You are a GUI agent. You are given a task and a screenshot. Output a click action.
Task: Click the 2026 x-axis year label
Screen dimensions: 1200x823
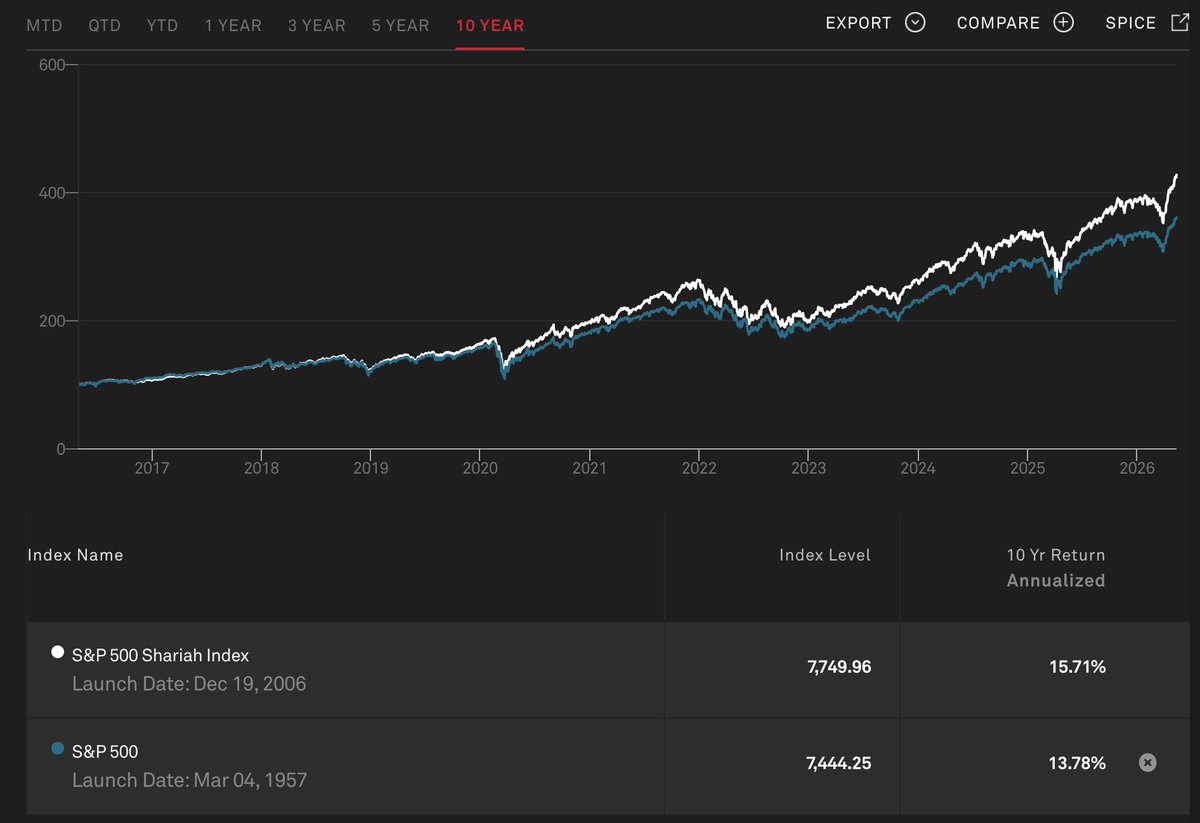[x=1137, y=468]
